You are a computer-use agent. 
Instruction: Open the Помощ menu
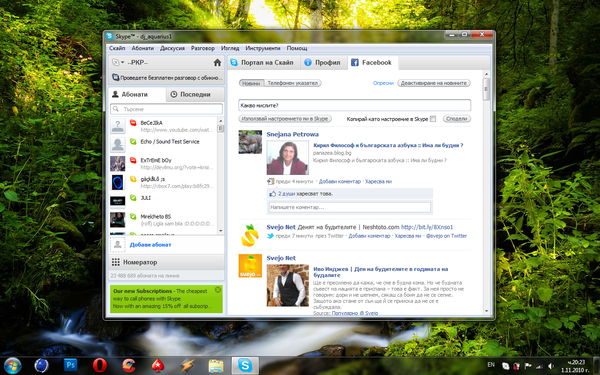click(297, 48)
